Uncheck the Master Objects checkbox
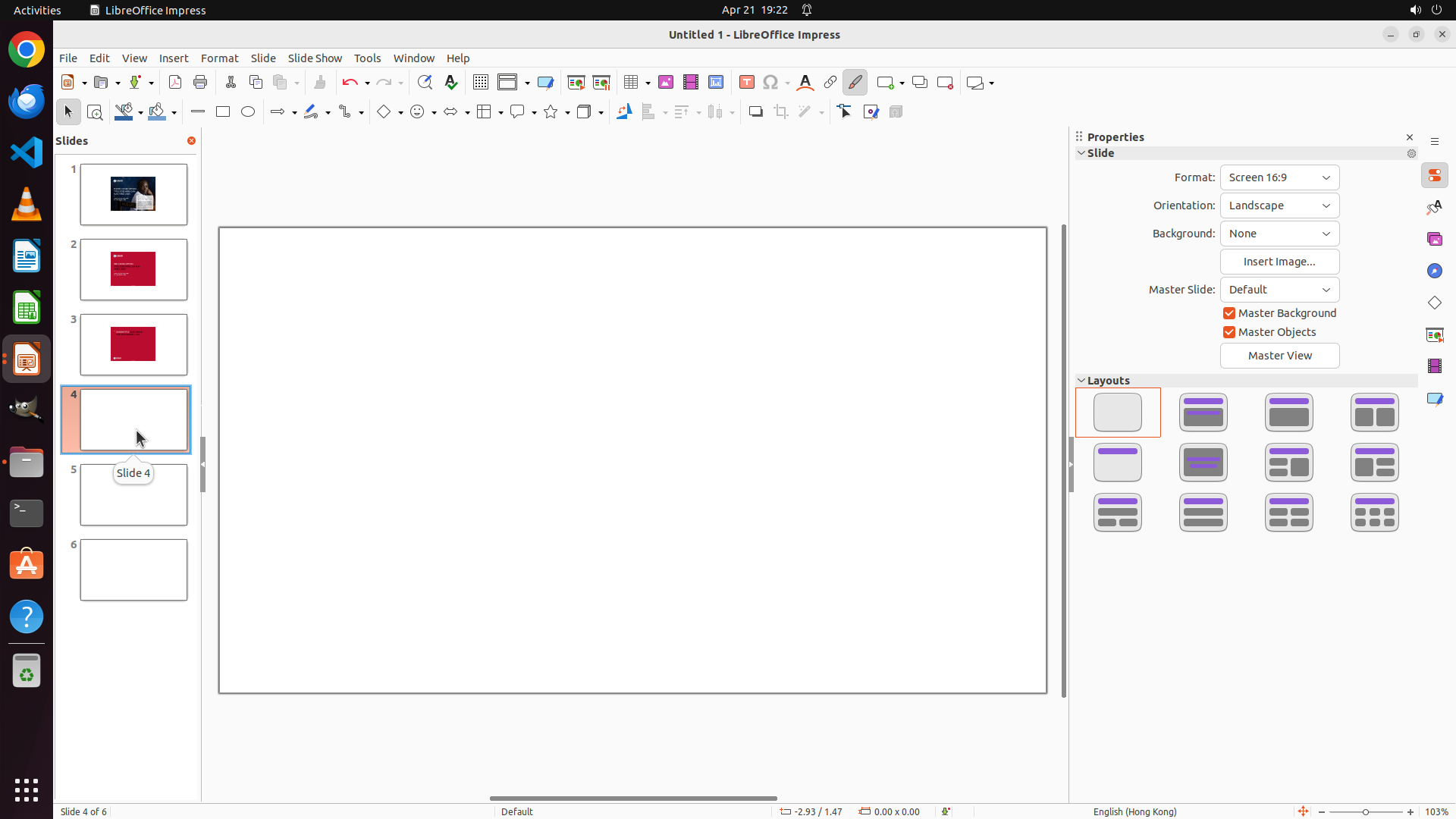 (1229, 332)
